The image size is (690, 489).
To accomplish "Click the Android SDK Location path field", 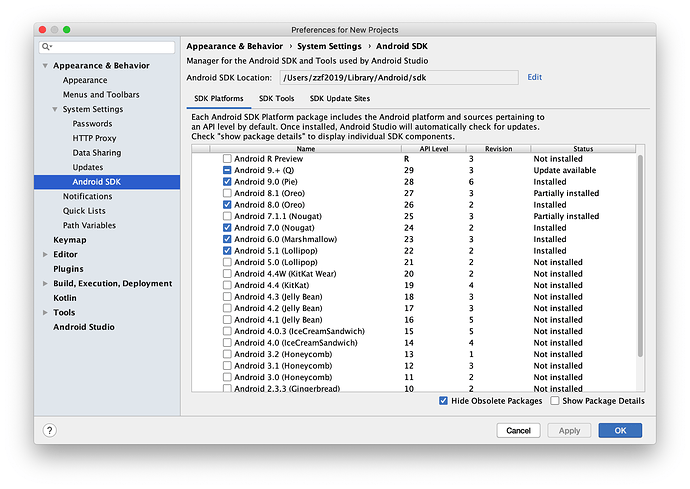I will [x=397, y=77].
